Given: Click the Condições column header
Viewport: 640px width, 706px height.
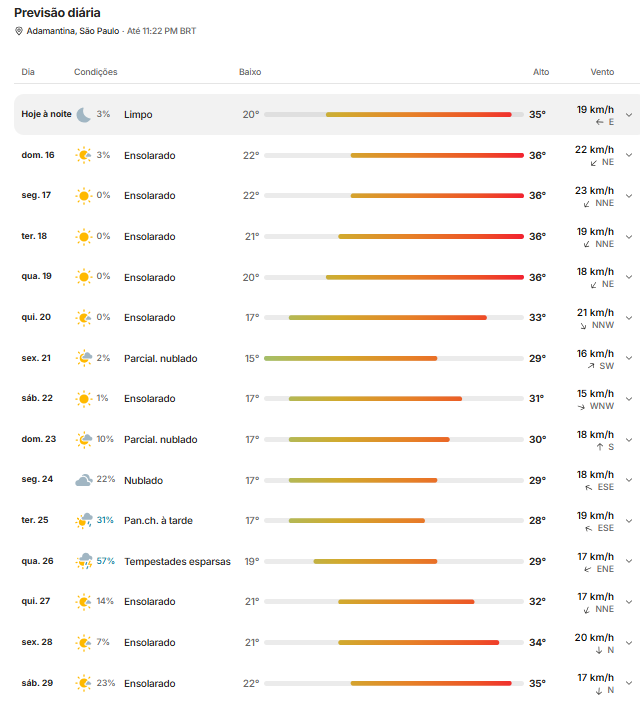Looking at the screenshot, I should pos(95,72).
